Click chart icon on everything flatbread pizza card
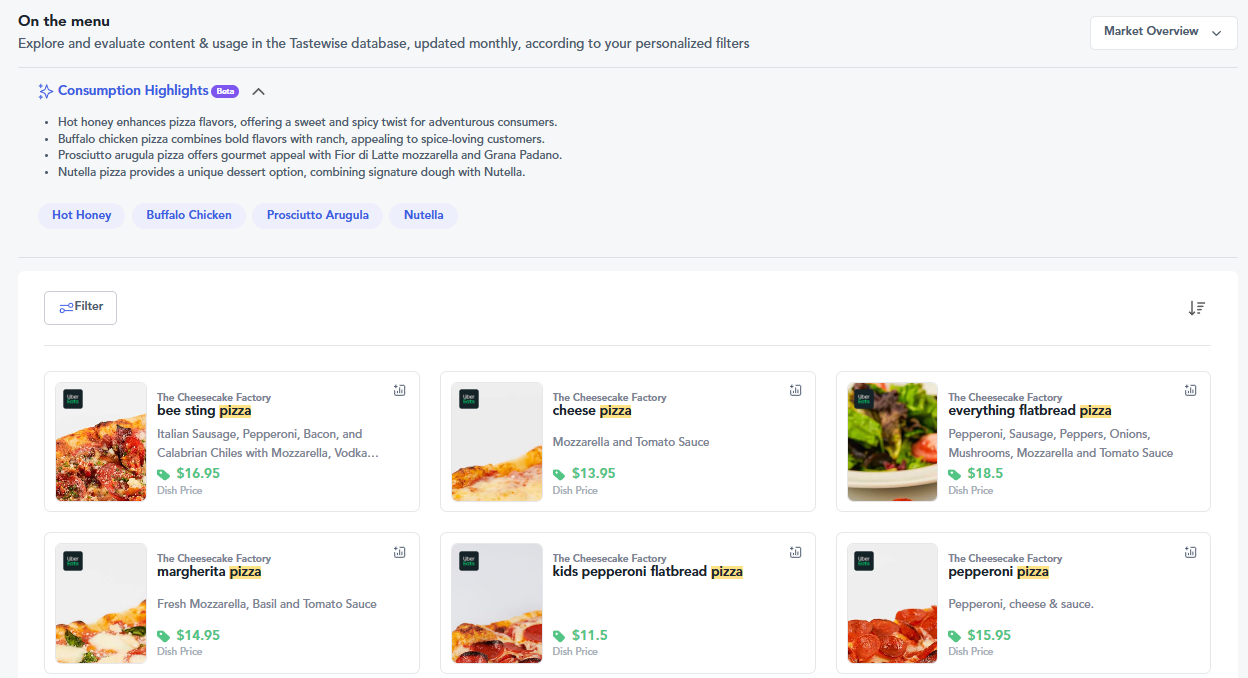 pyautogui.click(x=1190, y=391)
